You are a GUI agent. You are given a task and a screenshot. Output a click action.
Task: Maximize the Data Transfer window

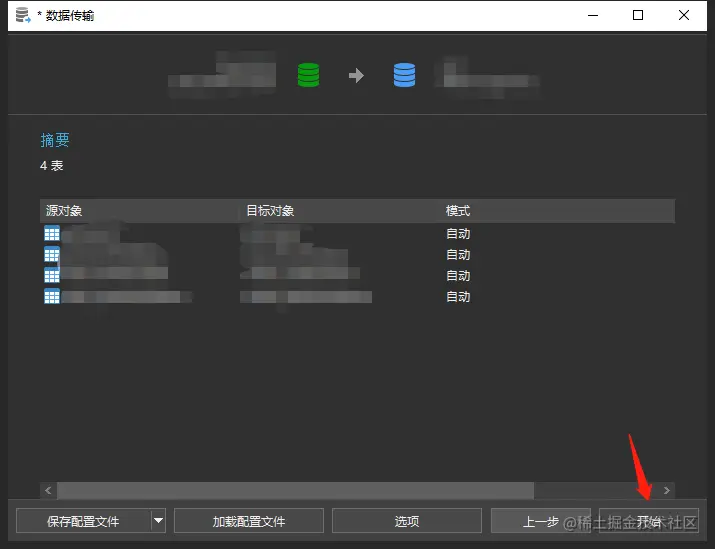[x=638, y=15]
